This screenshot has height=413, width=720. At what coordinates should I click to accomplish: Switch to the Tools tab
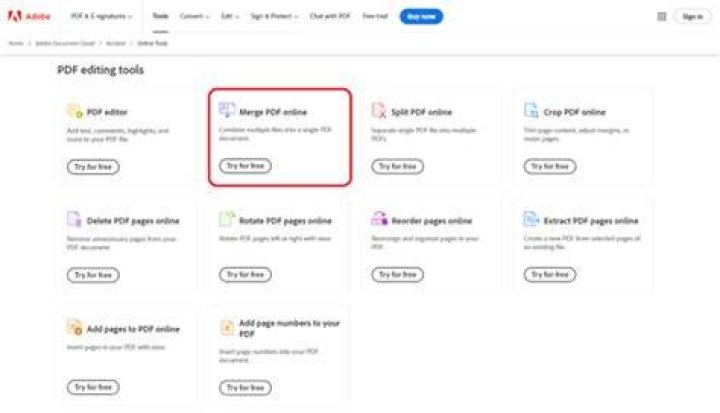click(x=160, y=16)
